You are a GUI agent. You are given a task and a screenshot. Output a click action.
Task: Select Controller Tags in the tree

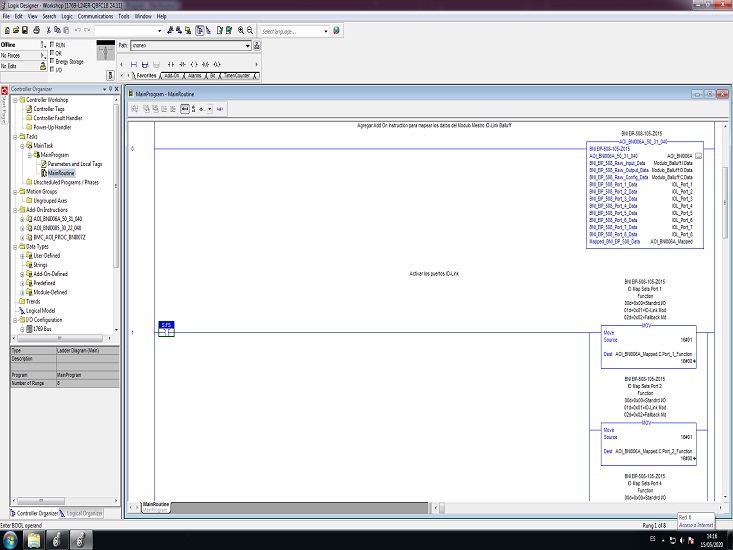pyautogui.click(x=49, y=109)
